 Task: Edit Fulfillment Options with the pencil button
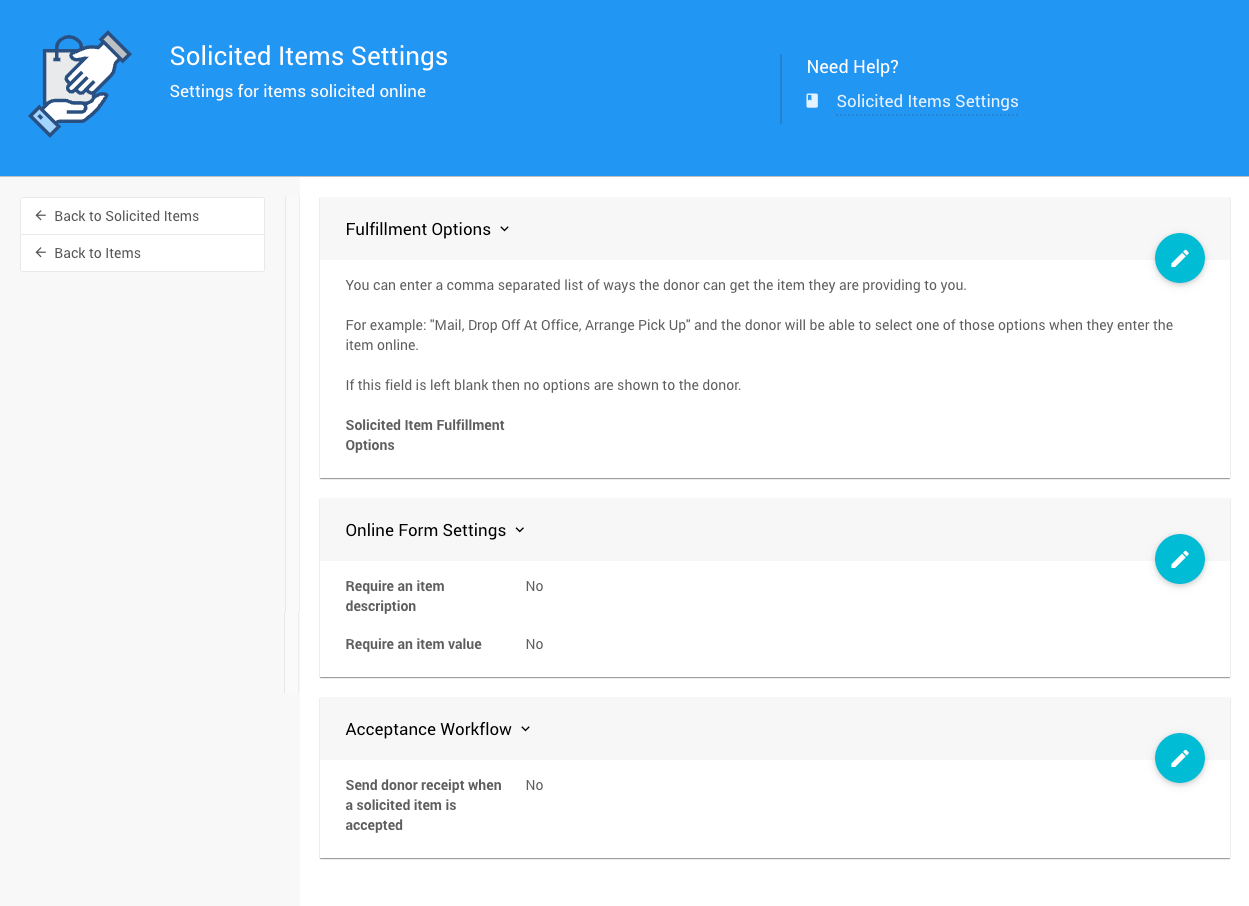click(x=1179, y=258)
